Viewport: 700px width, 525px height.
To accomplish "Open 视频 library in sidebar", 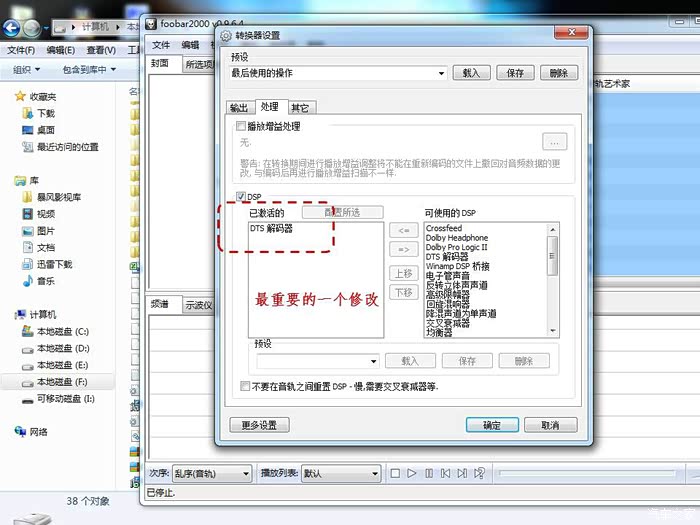I will 39,214.
